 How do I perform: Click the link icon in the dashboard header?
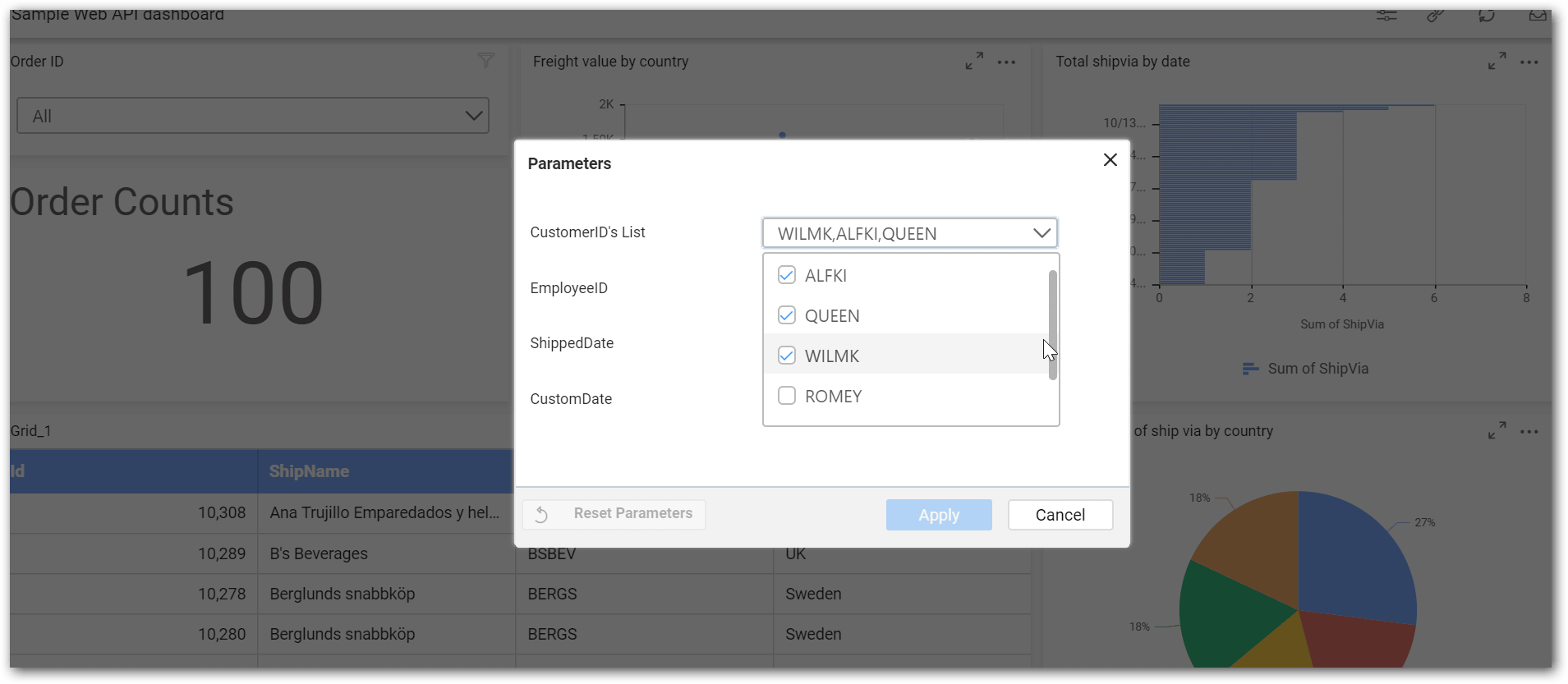pyautogui.click(x=1436, y=16)
